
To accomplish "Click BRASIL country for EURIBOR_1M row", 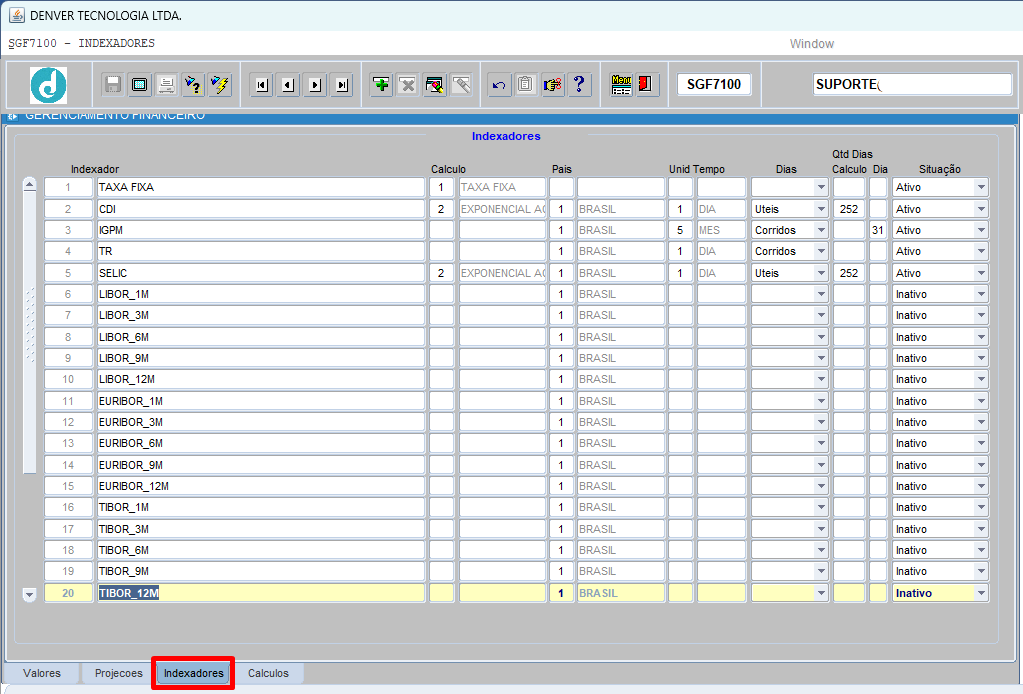I will tap(620, 401).
